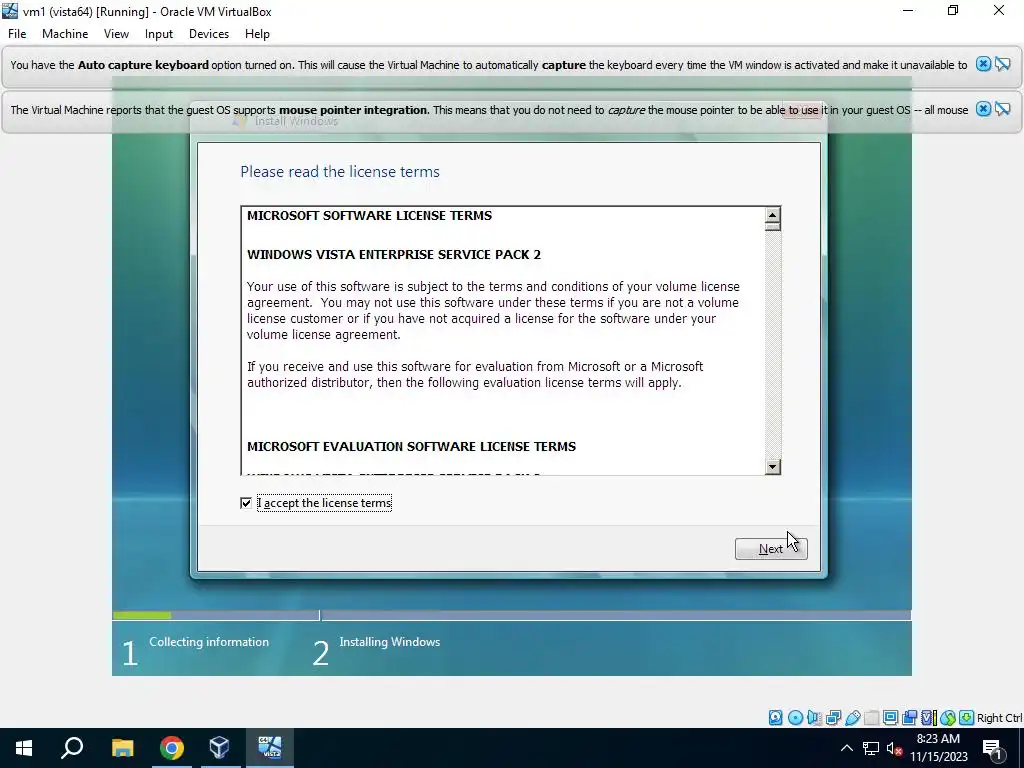Click MICROSOFT EVALUATION SOFTWARE LICENSE TERMS heading
Viewport: 1024px width, 768px height.
(x=411, y=447)
